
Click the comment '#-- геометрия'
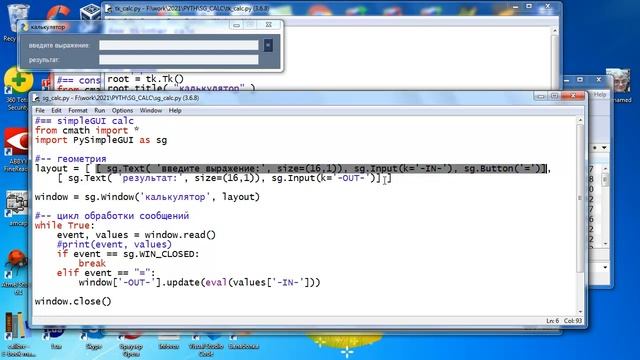tap(70, 159)
